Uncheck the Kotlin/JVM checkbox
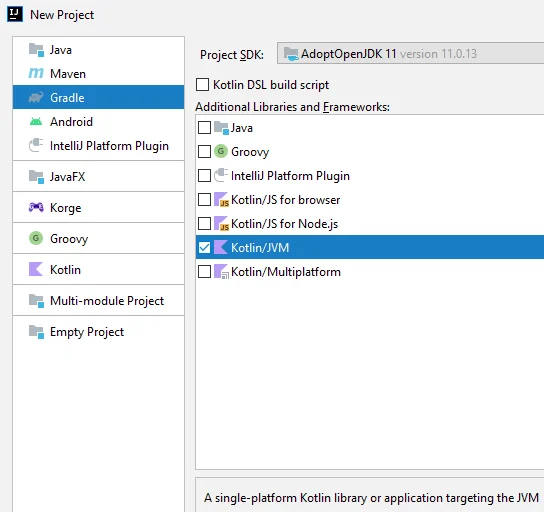Image resolution: width=544 pixels, height=512 pixels. [x=204, y=247]
